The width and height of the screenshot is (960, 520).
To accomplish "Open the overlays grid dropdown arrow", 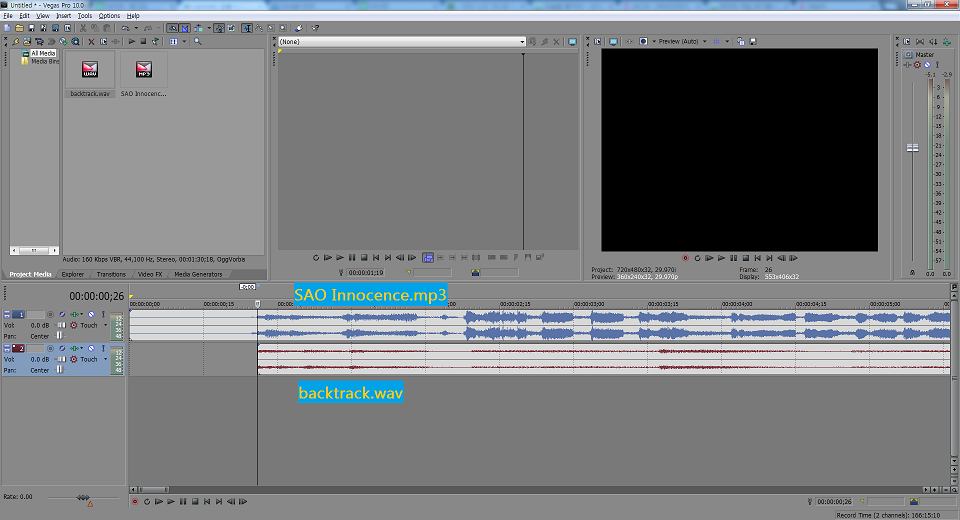I will (727, 42).
